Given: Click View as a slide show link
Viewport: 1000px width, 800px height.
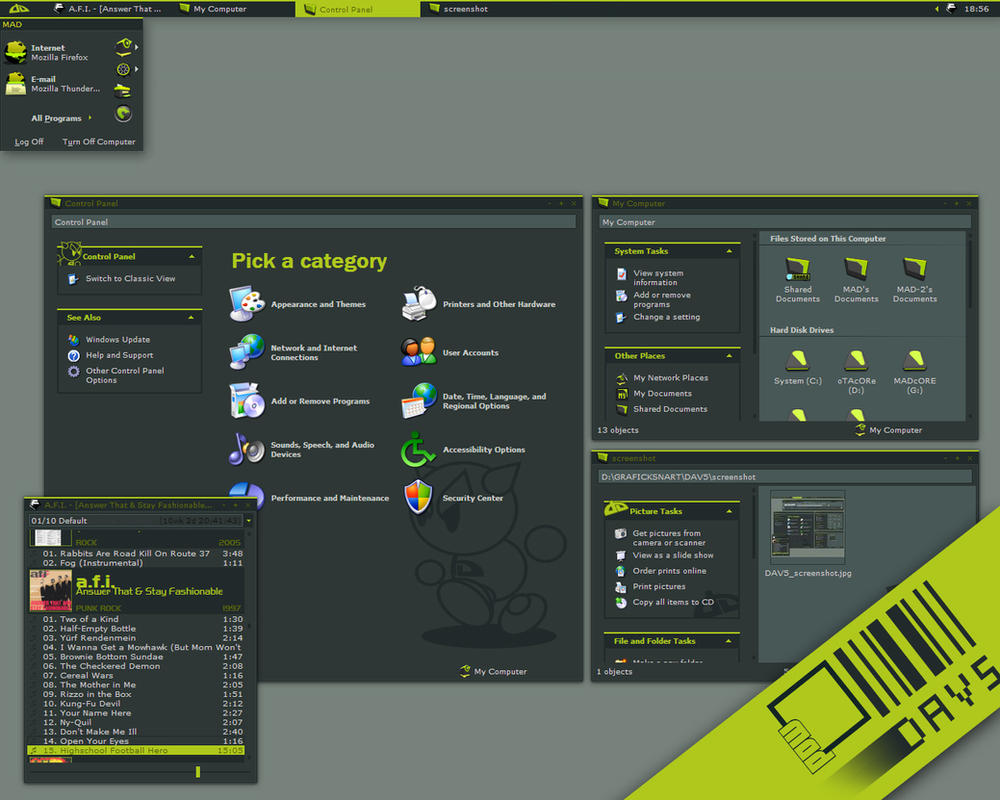Looking at the screenshot, I should click(x=673, y=556).
